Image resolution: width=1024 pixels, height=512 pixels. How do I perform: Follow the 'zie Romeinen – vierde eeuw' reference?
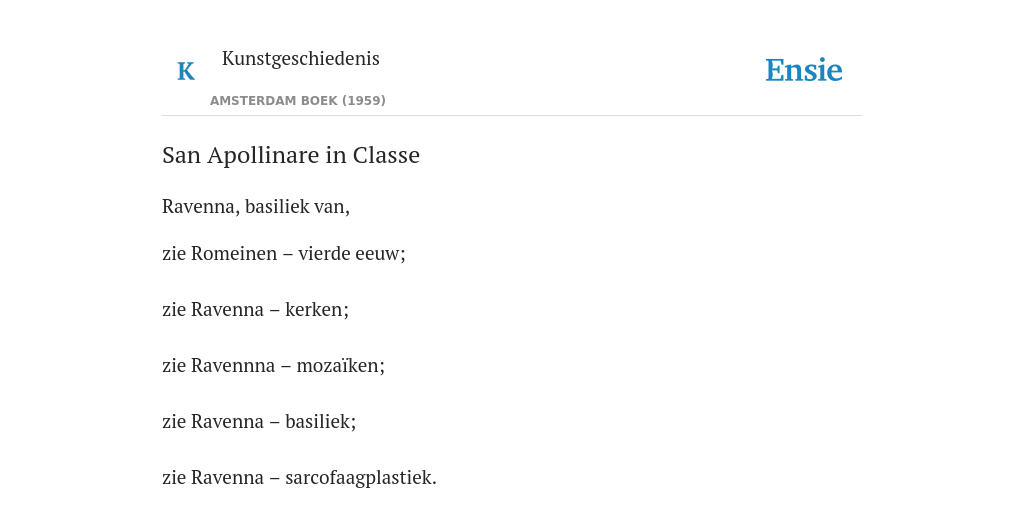click(283, 253)
